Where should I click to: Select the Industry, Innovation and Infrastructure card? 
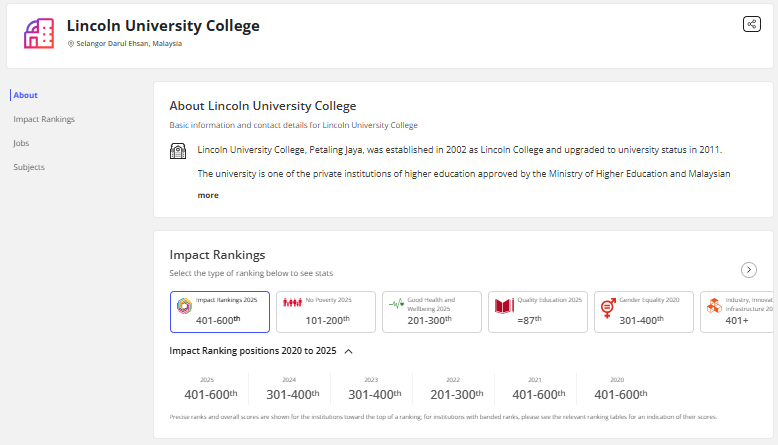737,312
